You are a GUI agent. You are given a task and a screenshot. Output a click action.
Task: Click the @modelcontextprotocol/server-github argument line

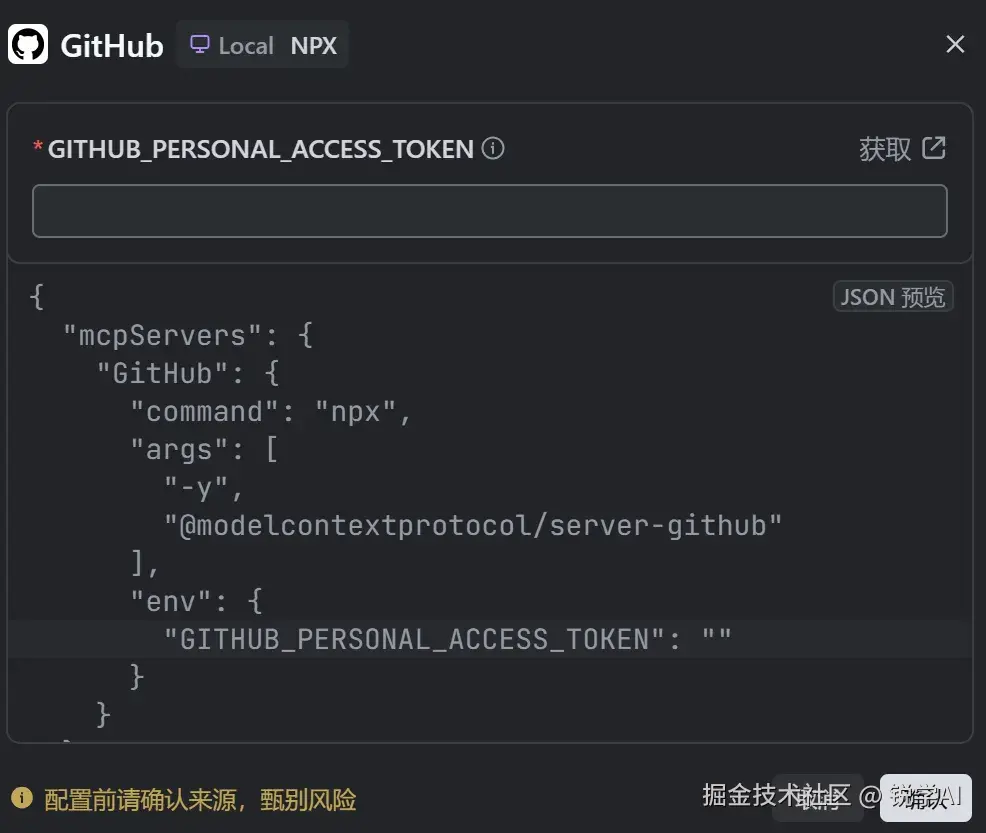tap(472, 525)
